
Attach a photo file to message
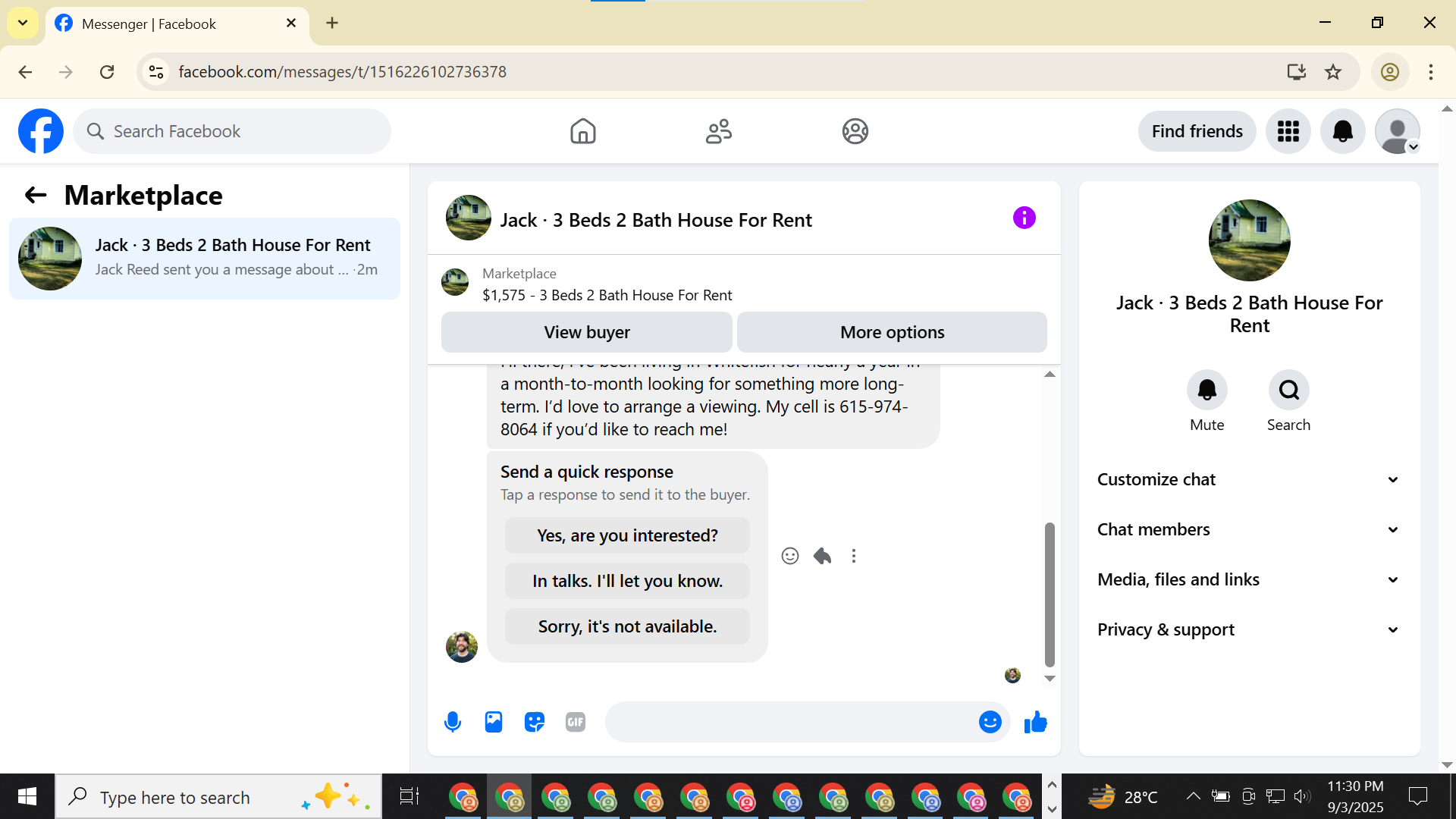[x=494, y=722]
